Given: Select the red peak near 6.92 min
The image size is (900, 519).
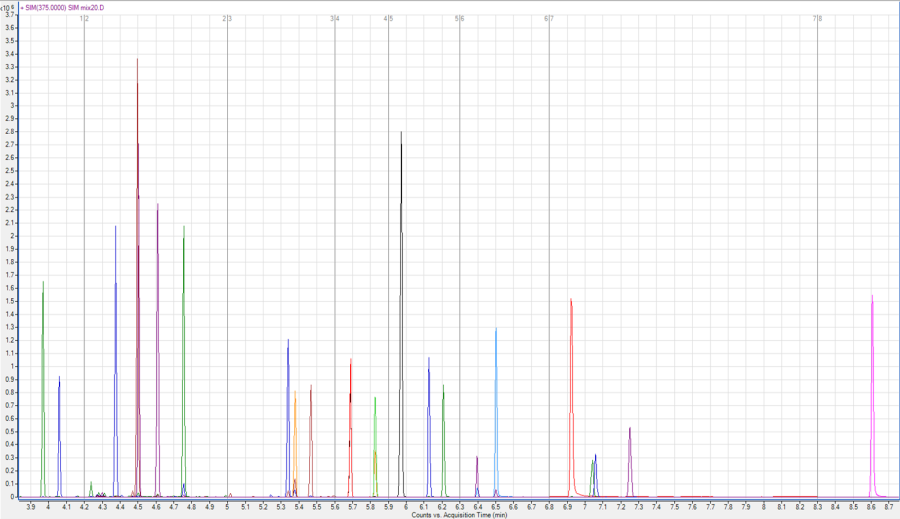Looking at the screenshot, I should pos(571,396).
